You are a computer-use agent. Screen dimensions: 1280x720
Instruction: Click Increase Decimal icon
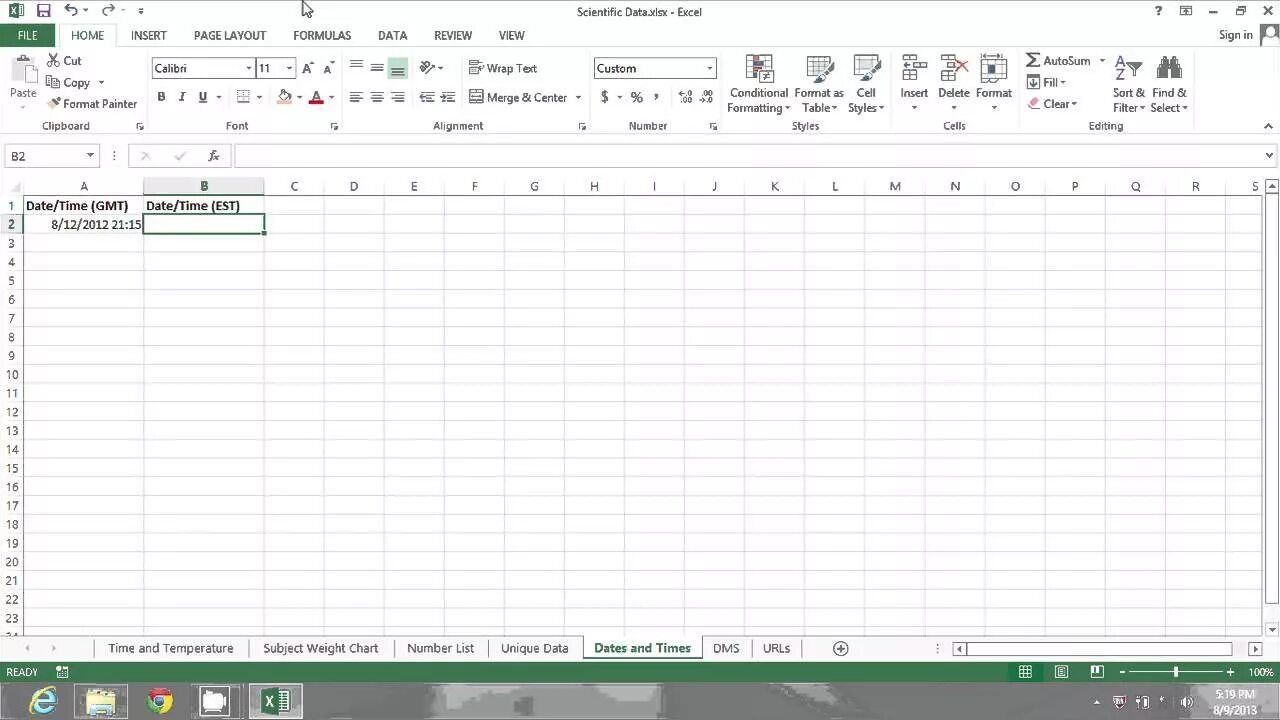point(685,97)
